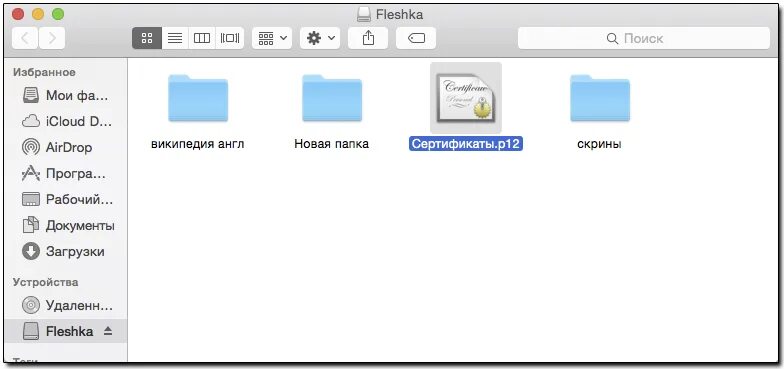This screenshot has width=784, height=369.
Task: Click the Fleshka drive icon in the title bar
Action: [364, 14]
